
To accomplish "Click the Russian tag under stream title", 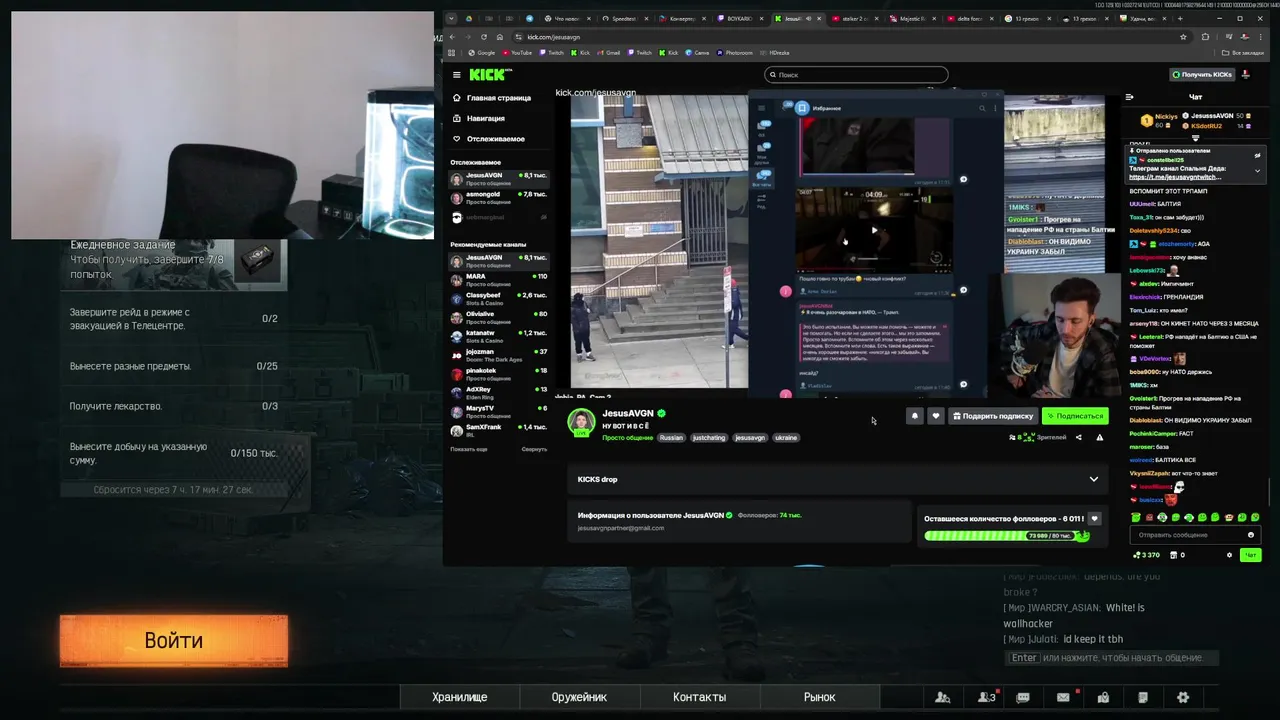I will point(671,438).
